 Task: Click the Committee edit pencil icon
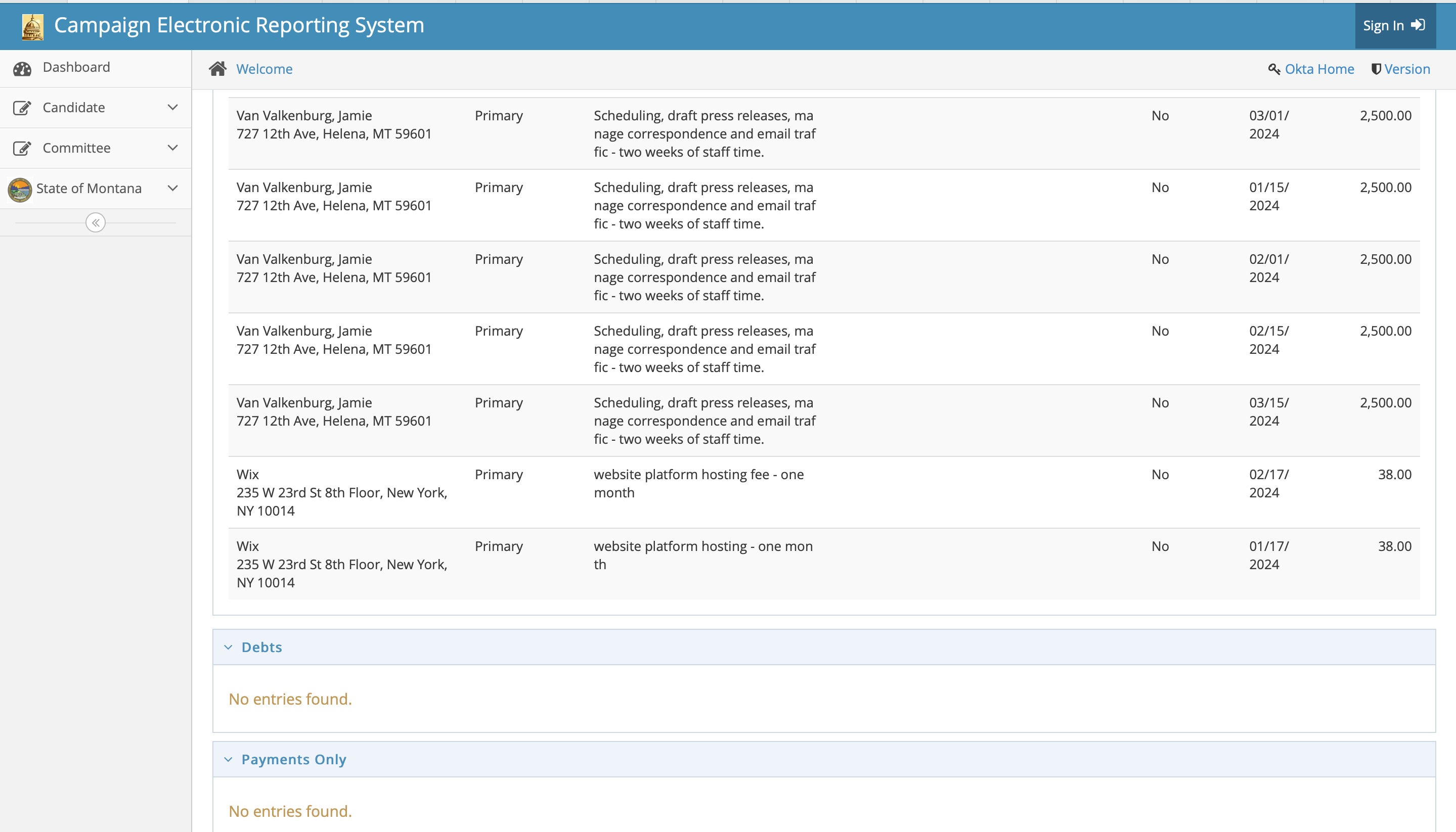pos(22,149)
